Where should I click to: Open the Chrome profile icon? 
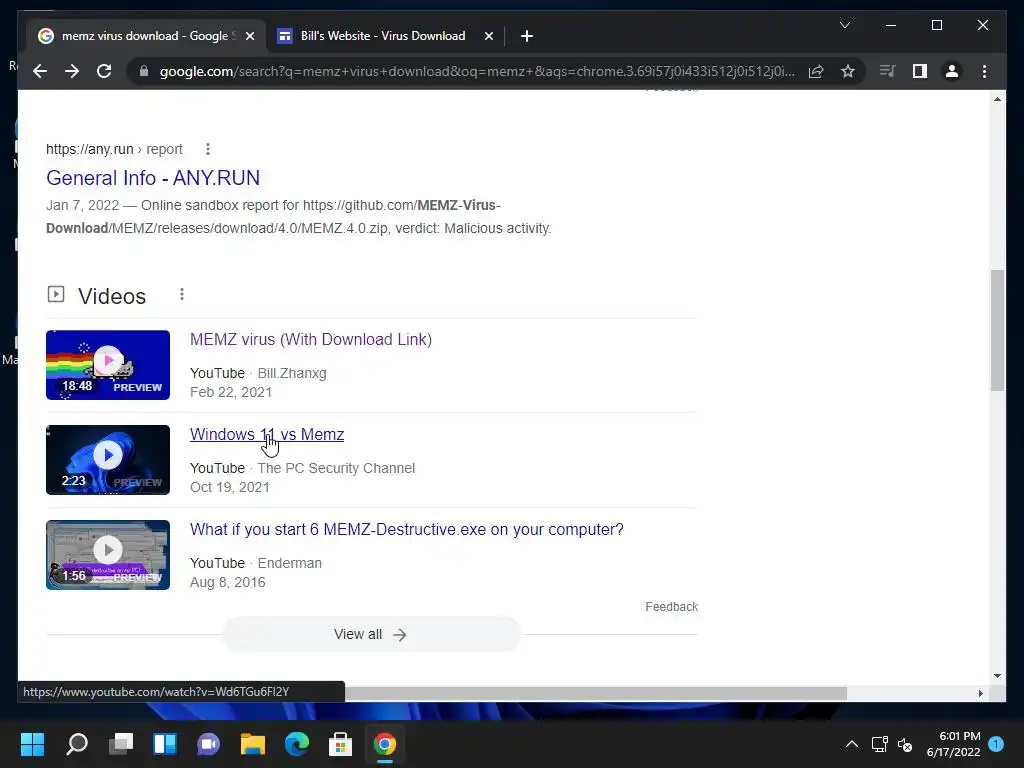tap(952, 71)
